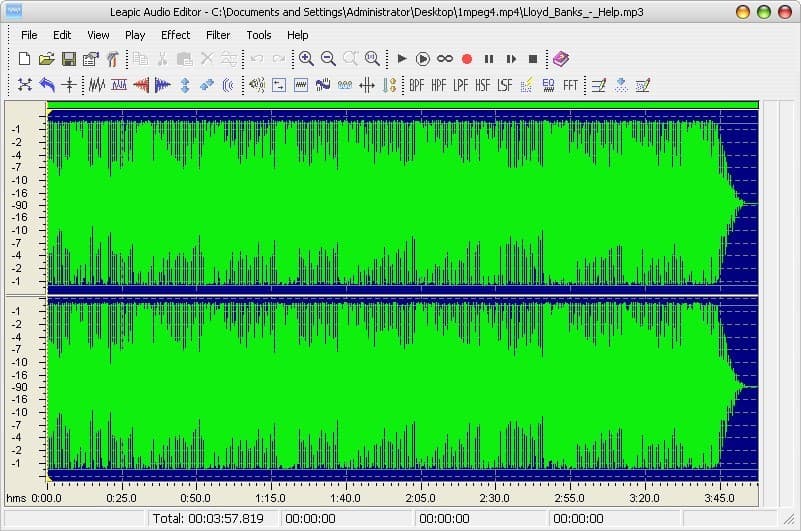Click the blue diagonal double-arrow icon
The width and height of the screenshot is (801, 531).
coord(207,85)
